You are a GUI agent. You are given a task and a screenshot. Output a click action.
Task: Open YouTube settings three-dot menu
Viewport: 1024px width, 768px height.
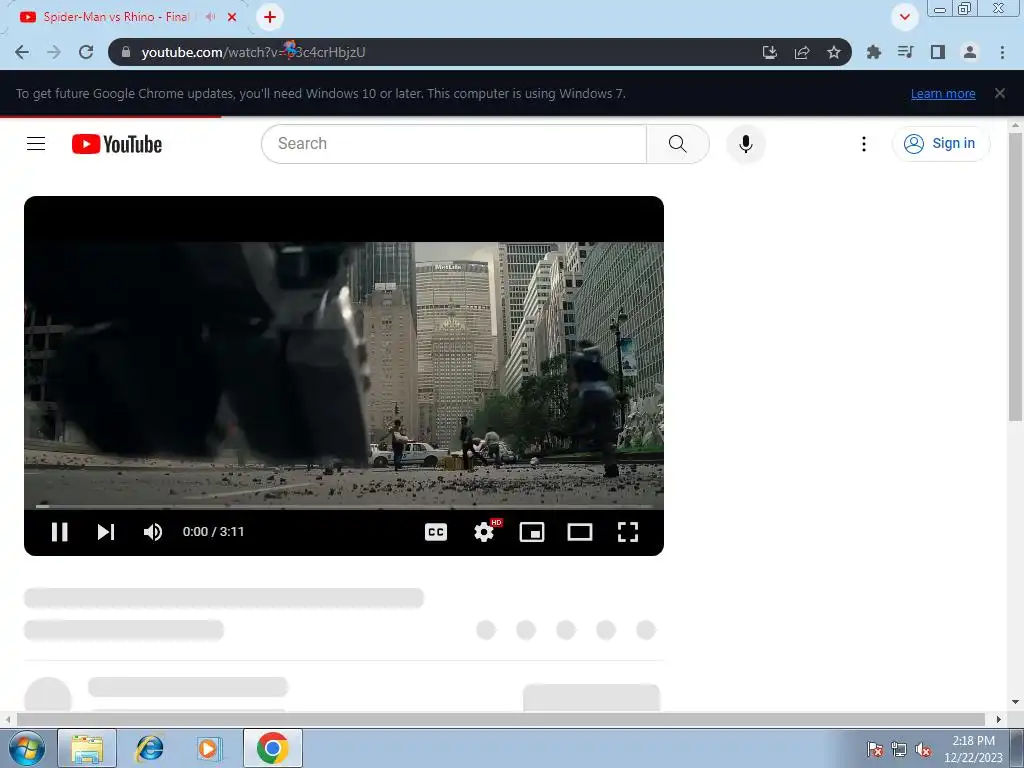click(863, 144)
